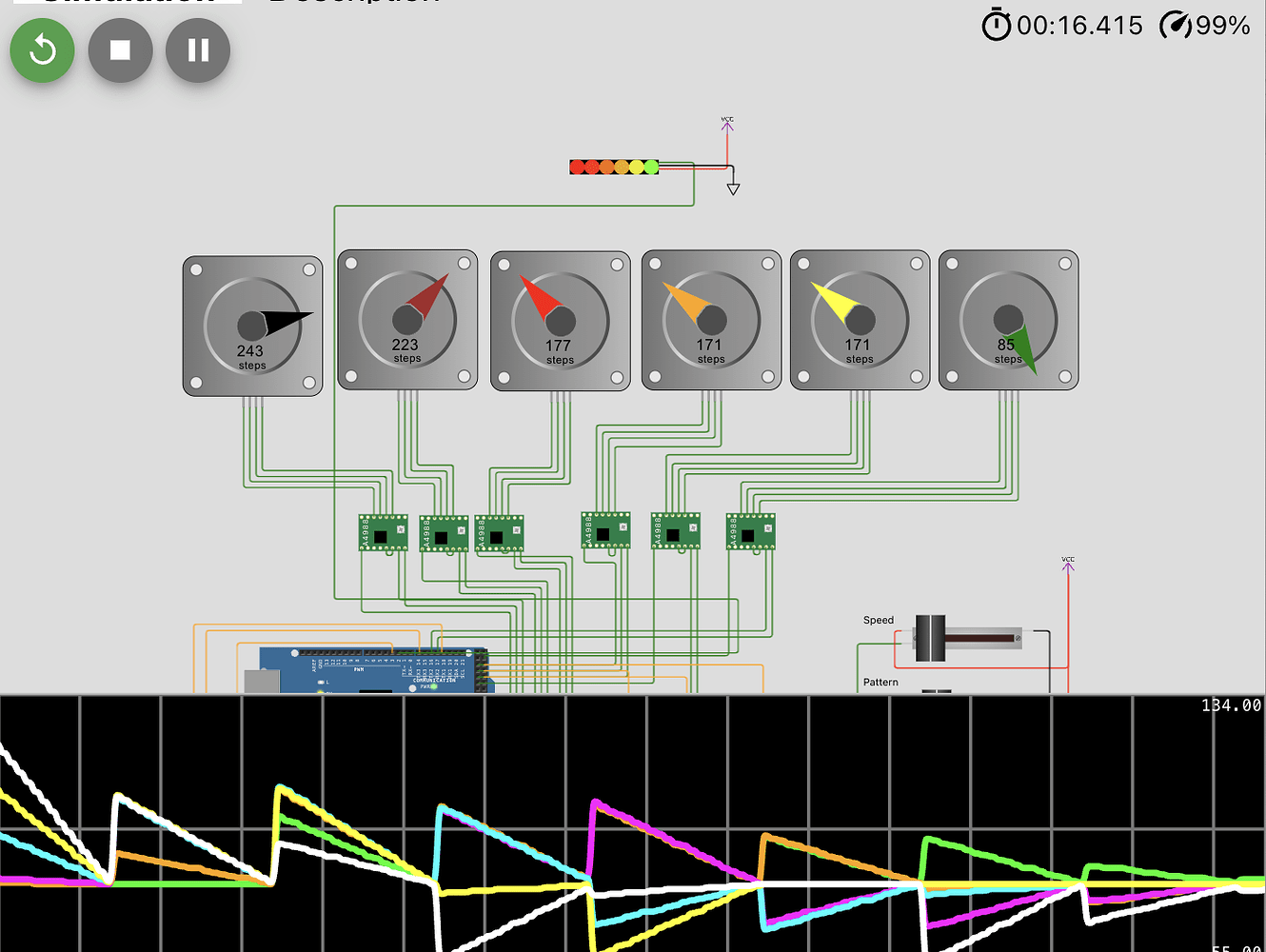The height and width of the screenshot is (952, 1266).
Task: Click the leftmost A4988 driver board
Action: (x=381, y=533)
